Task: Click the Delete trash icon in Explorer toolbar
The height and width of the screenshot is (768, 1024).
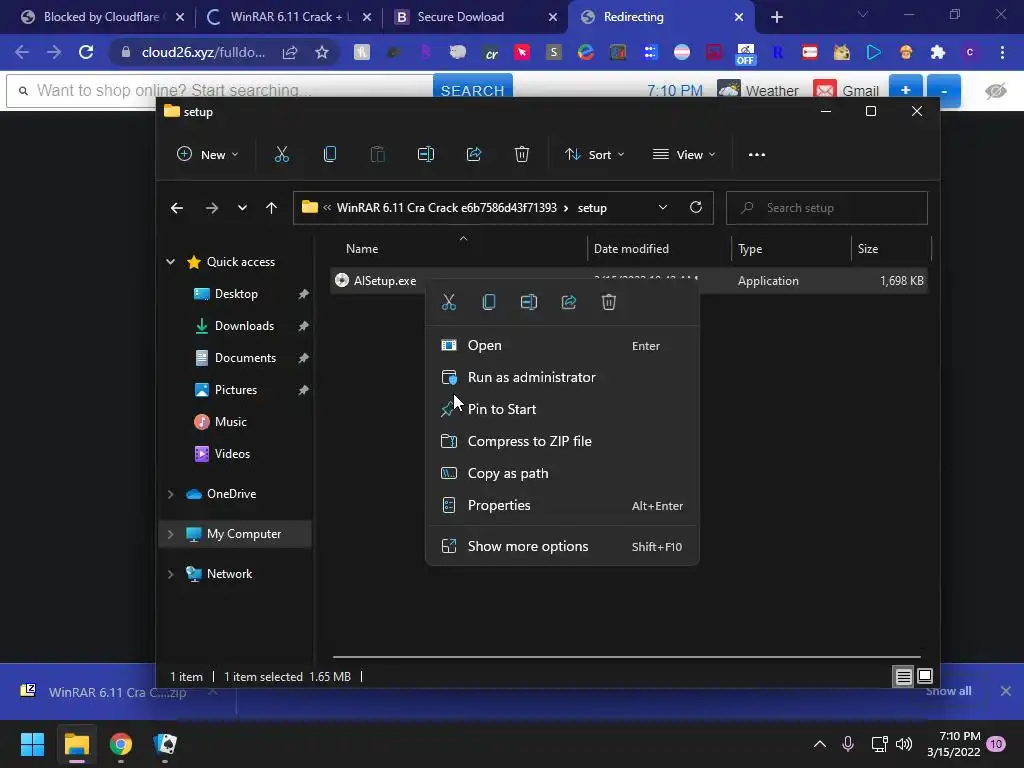Action: click(x=521, y=155)
